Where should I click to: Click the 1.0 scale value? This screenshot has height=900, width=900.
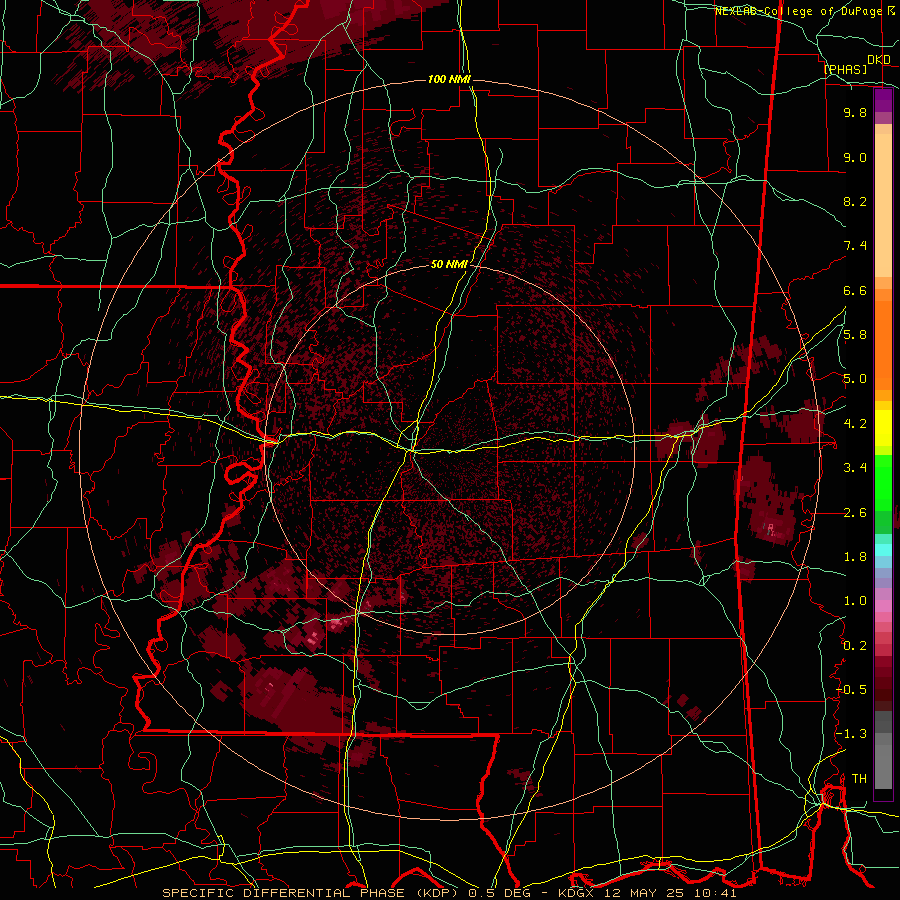[x=855, y=601]
